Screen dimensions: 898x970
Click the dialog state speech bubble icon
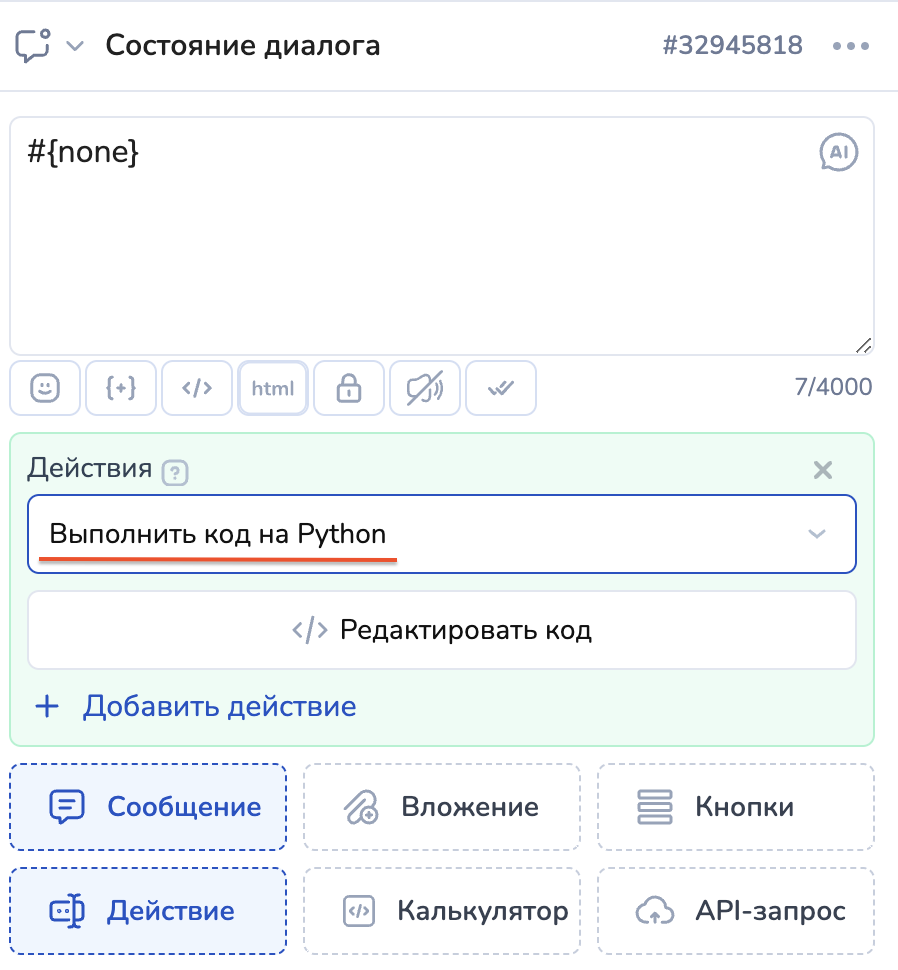click(x=33, y=46)
